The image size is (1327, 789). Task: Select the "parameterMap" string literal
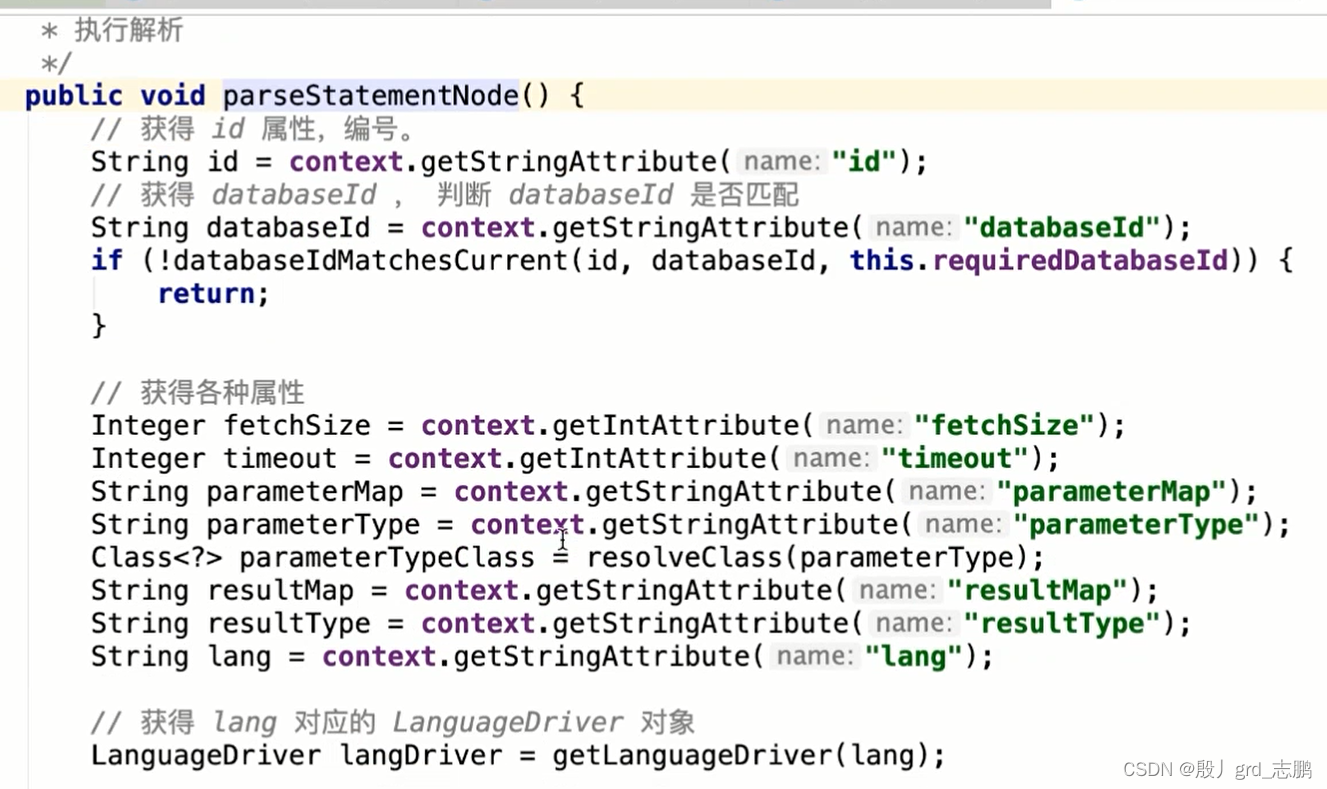coord(1111,491)
